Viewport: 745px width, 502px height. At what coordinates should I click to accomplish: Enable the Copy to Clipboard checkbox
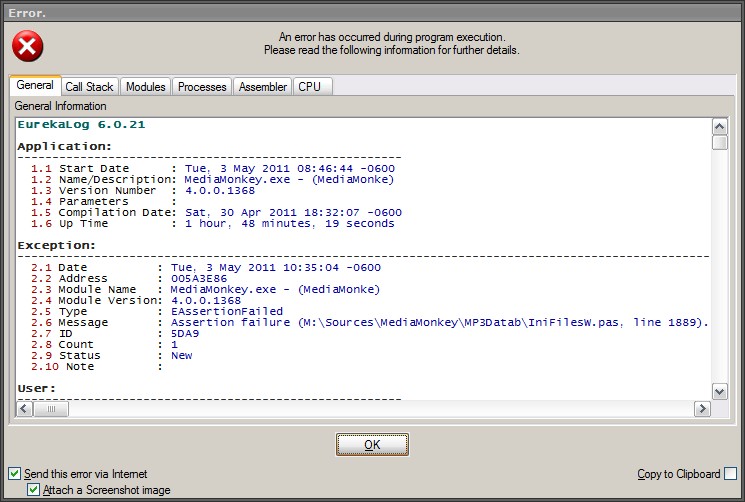pos(730,474)
